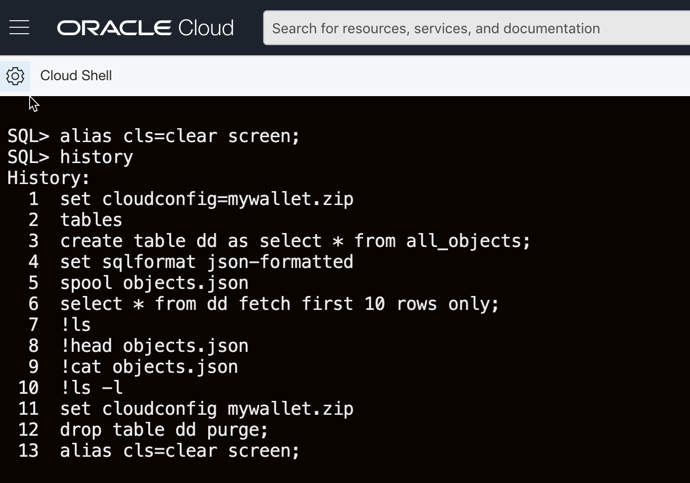Click the SQL> history command line
The height and width of the screenshot is (483, 690).
(x=70, y=157)
